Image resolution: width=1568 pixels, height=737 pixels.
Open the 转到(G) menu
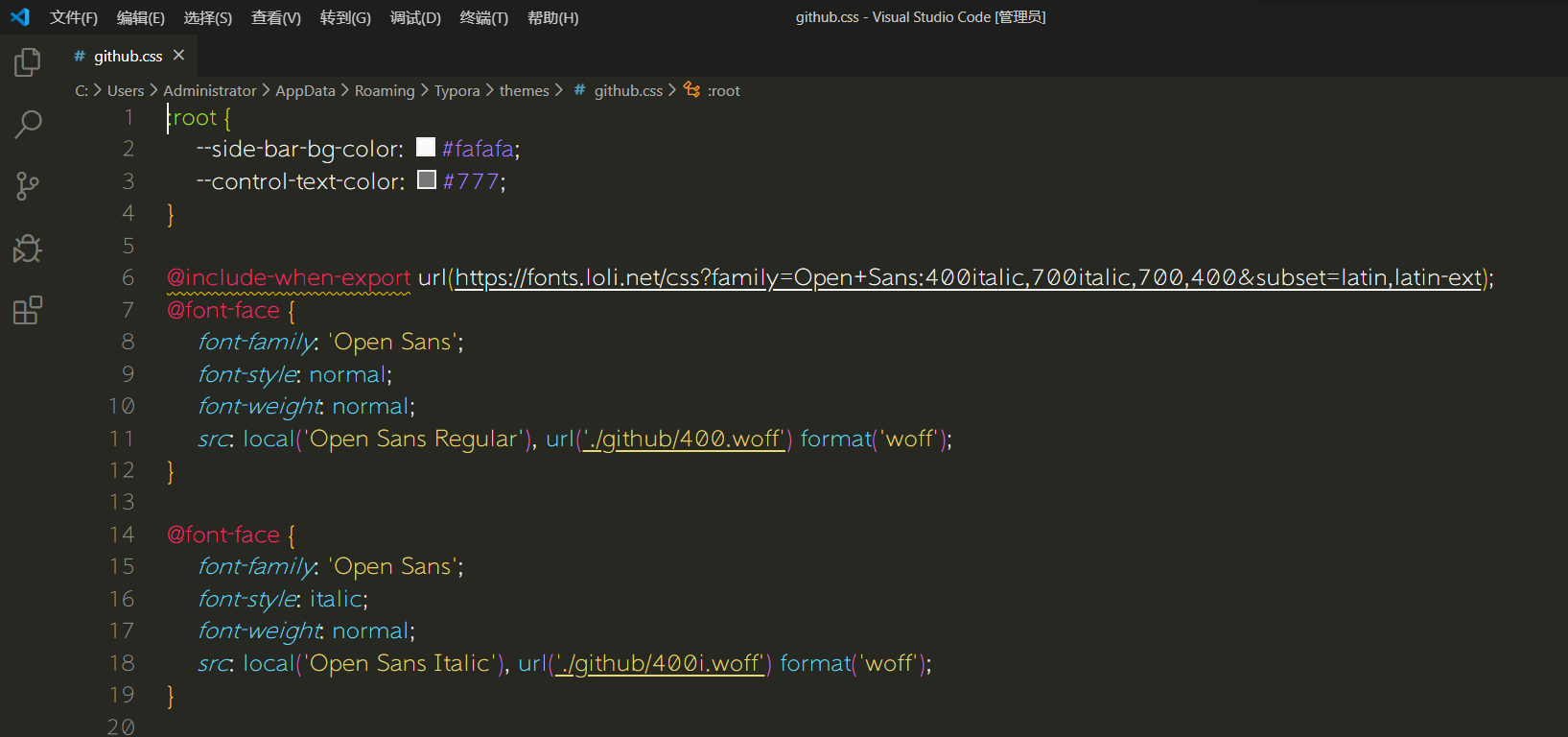coord(345,17)
